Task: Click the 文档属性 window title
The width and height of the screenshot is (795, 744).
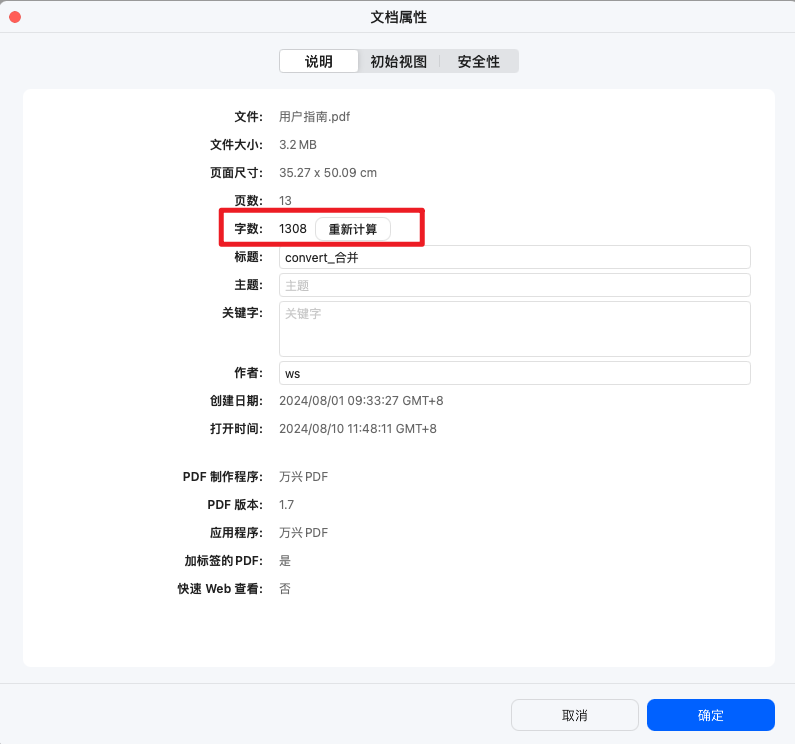Action: point(398,17)
